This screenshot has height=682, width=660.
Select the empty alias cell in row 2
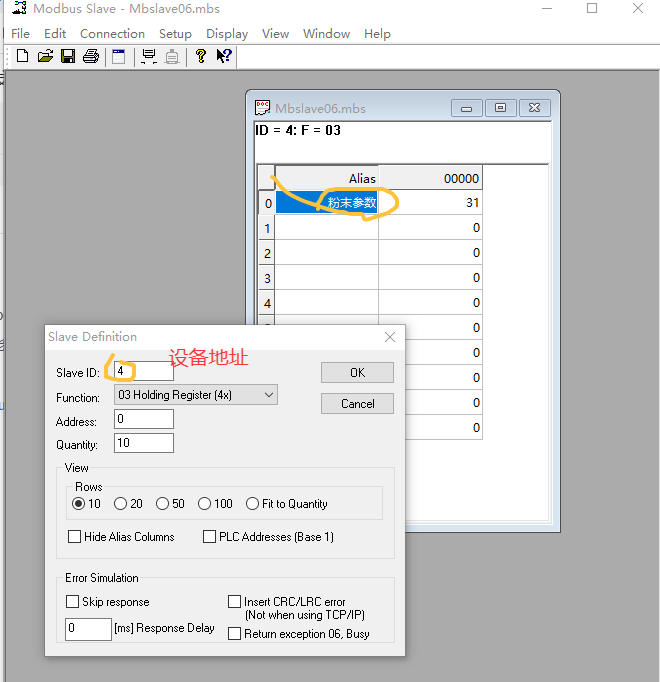(x=326, y=253)
